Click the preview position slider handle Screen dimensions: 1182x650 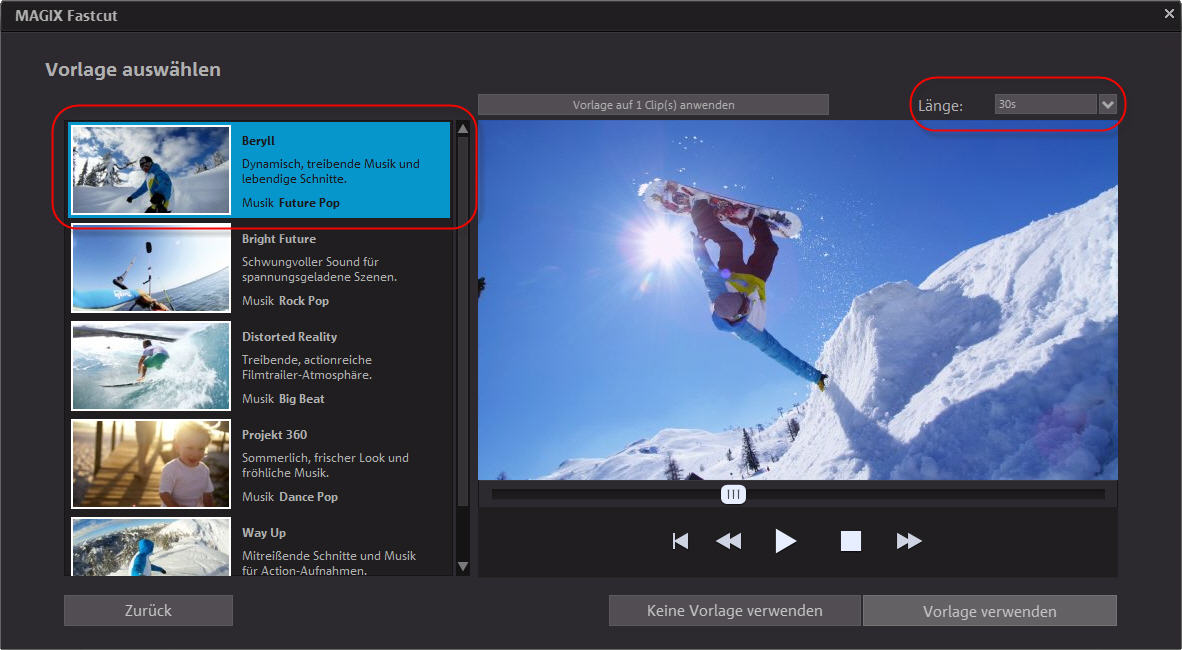(733, 495)
